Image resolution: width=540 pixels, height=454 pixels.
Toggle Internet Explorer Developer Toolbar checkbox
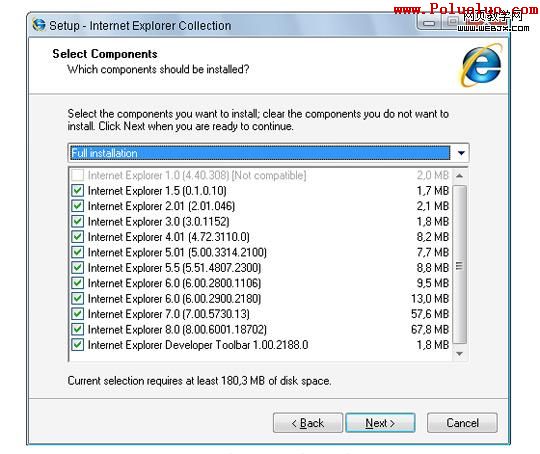pos(77,345)
